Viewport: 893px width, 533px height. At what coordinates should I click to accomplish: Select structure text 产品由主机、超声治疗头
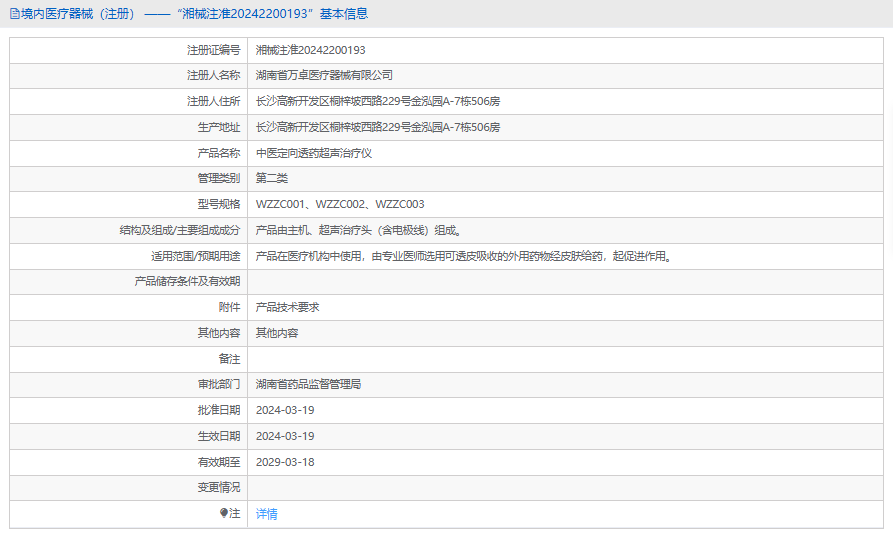314,230
